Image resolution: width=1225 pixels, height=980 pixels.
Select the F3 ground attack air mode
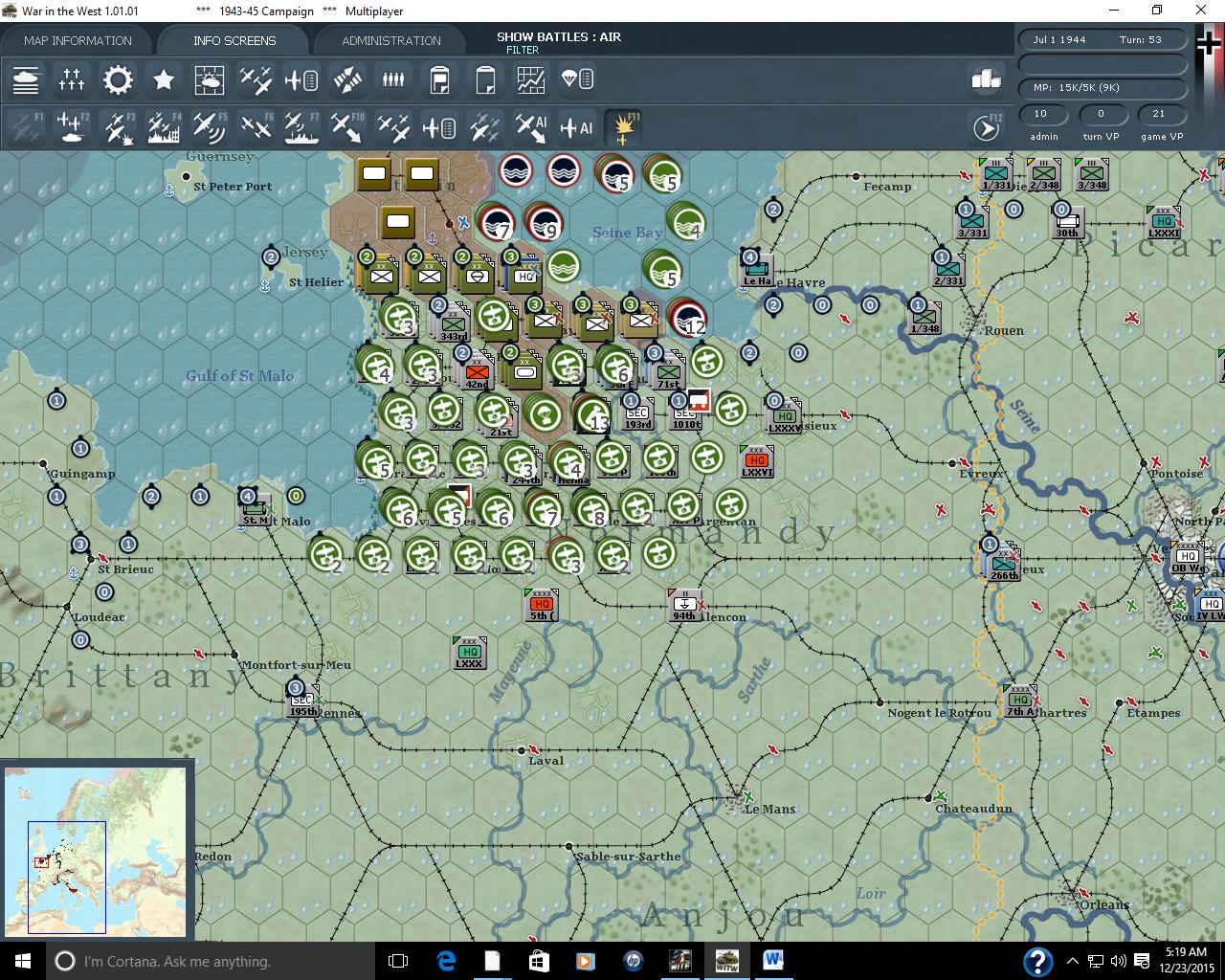(118, 127)
